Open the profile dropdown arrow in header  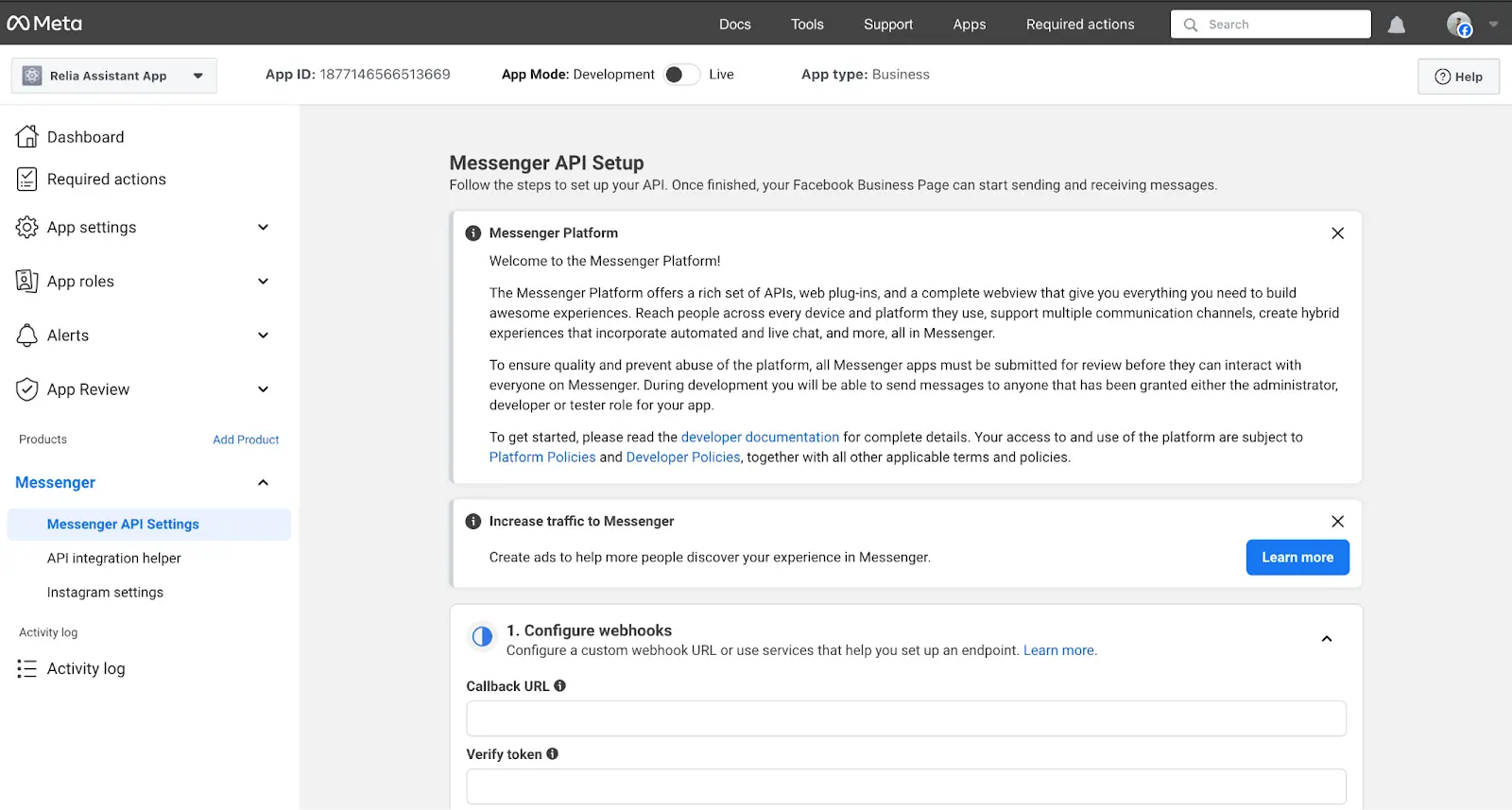point(1494,25)
